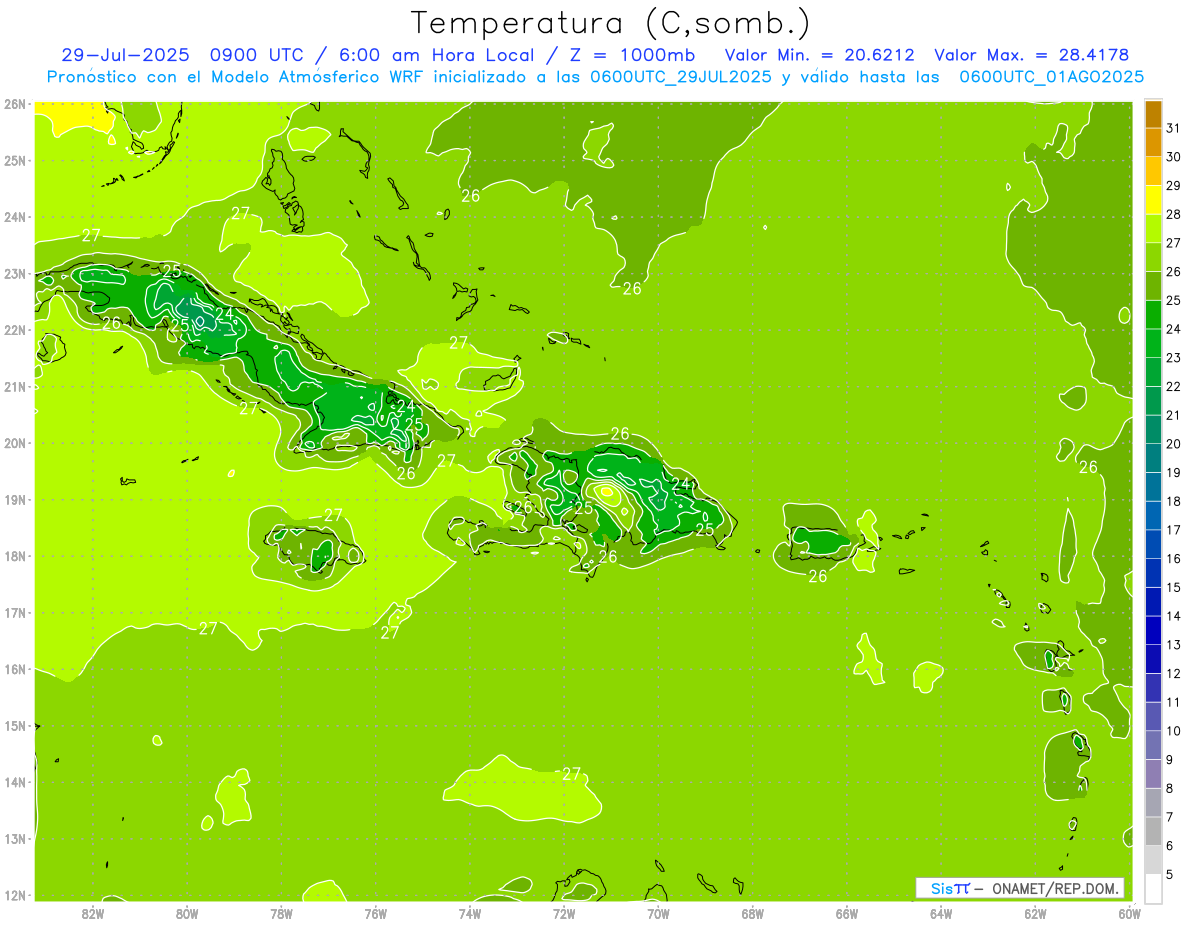Viewport: 1200px width, 927px height.
Task: Click colorbar swatch between 19 and 20
Action: click(x=1153, y=458)
